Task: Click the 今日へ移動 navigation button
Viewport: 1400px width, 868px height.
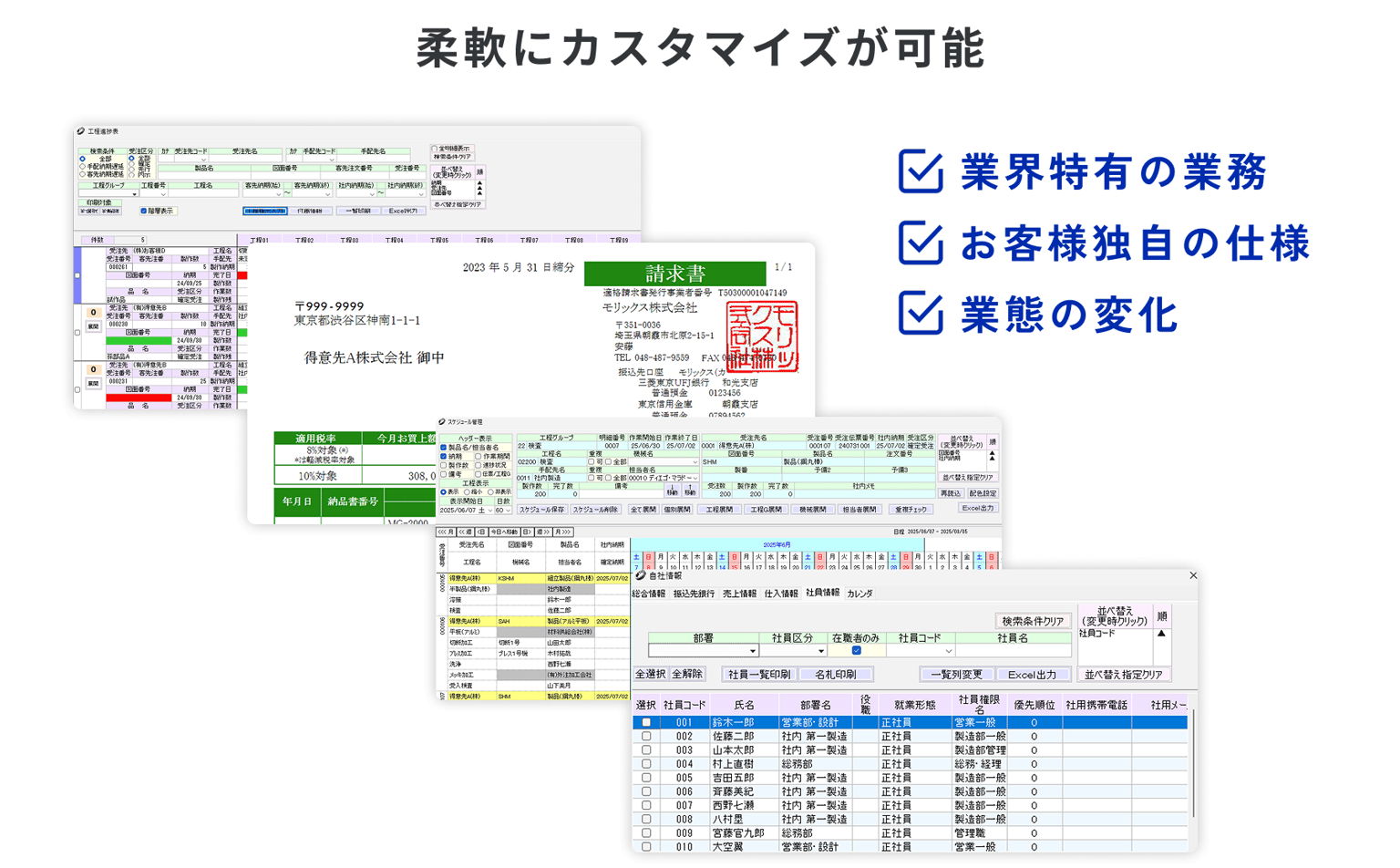Action: pos(503,532)
